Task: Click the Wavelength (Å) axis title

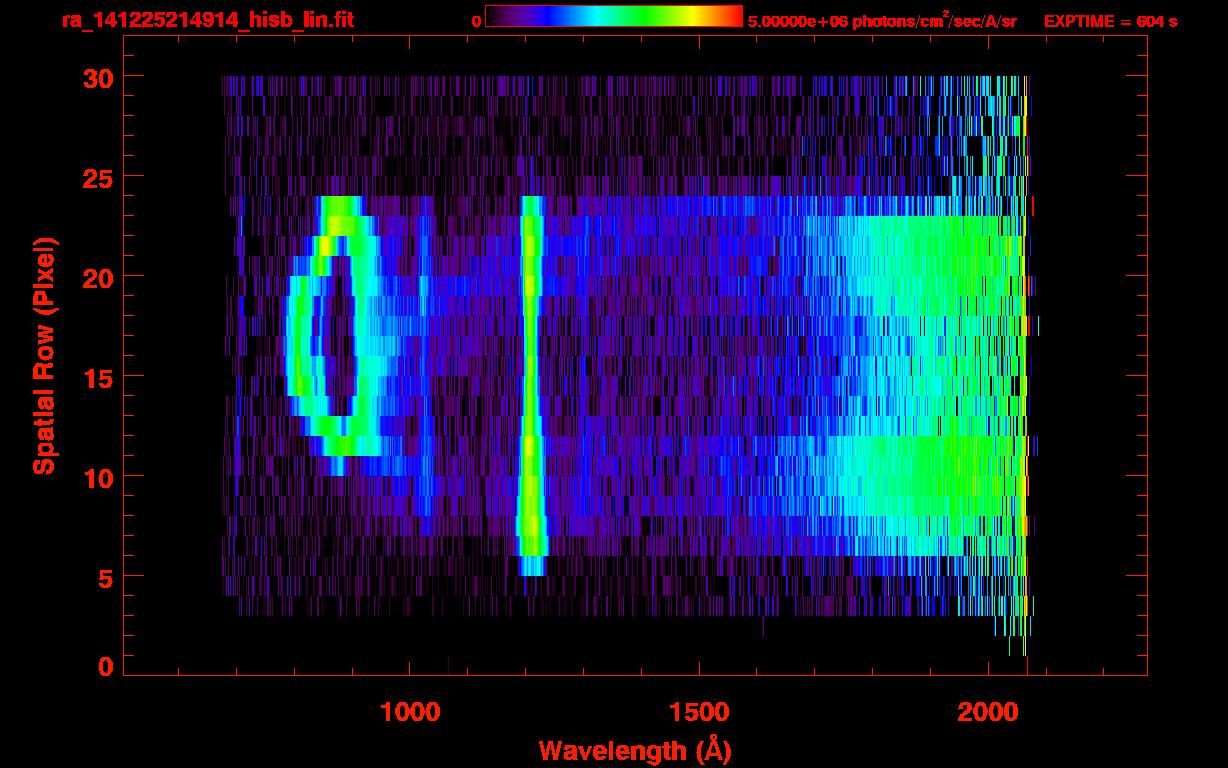Action: pyautogui.click(x=635, y=749)
